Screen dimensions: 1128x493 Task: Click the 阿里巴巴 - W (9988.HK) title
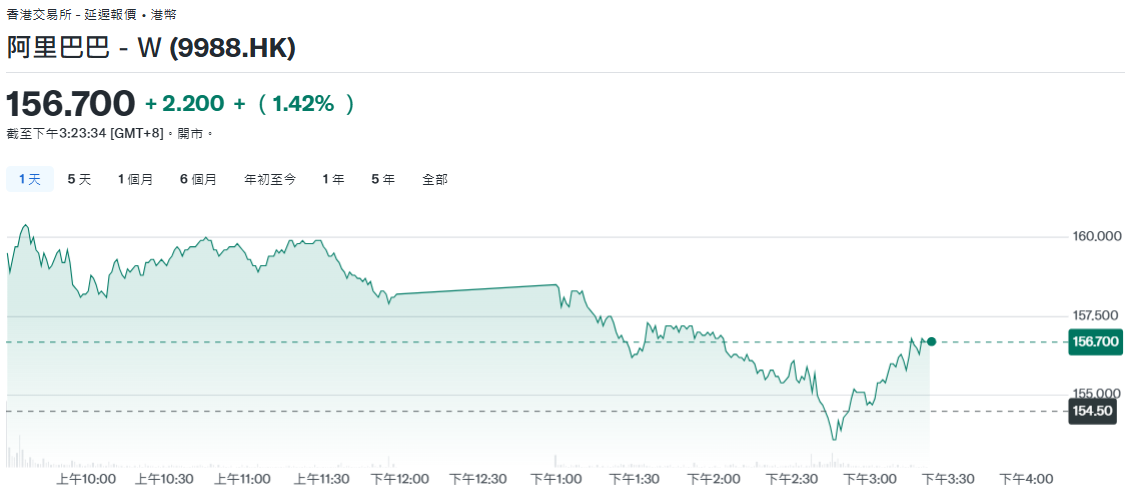tap(151, 48)
